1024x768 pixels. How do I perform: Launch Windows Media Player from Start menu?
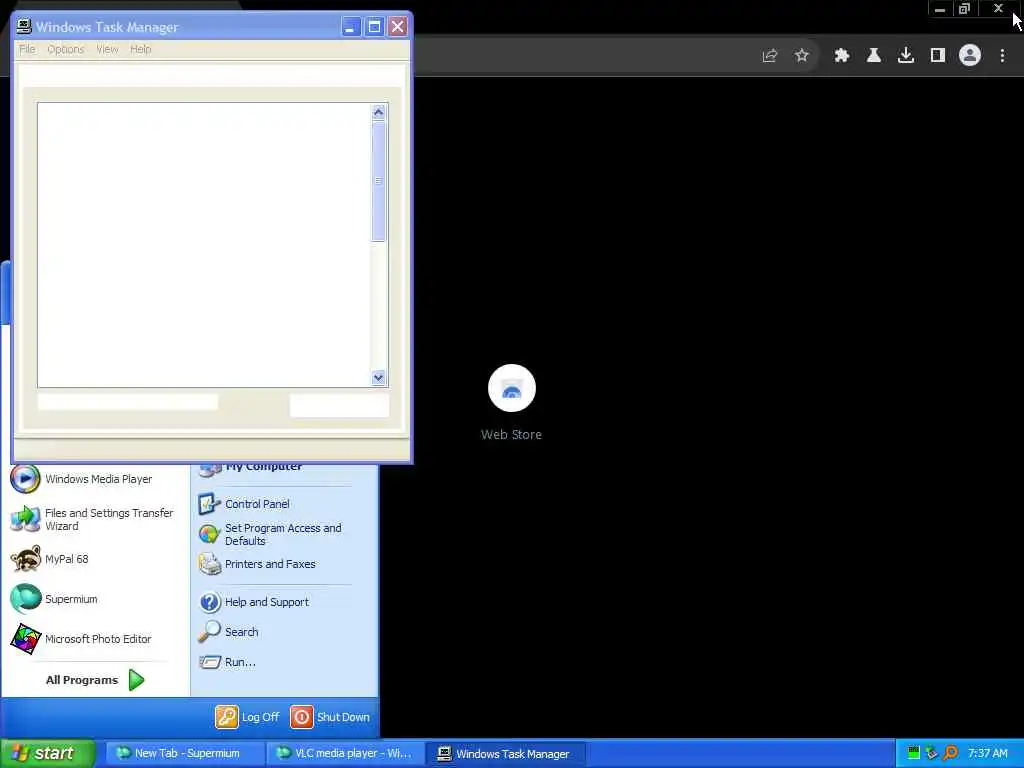pos(82,479)
